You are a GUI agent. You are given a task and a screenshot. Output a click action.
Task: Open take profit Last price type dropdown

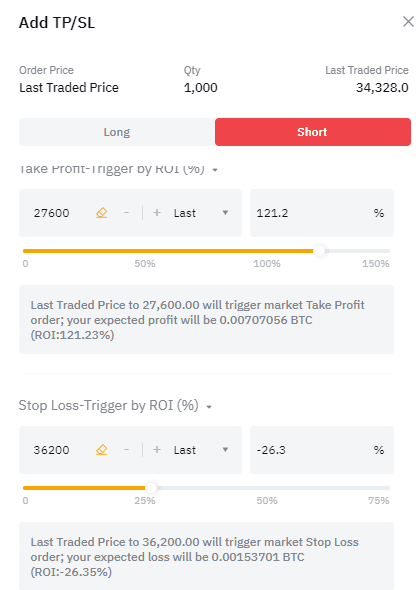(x=201, y=213)
